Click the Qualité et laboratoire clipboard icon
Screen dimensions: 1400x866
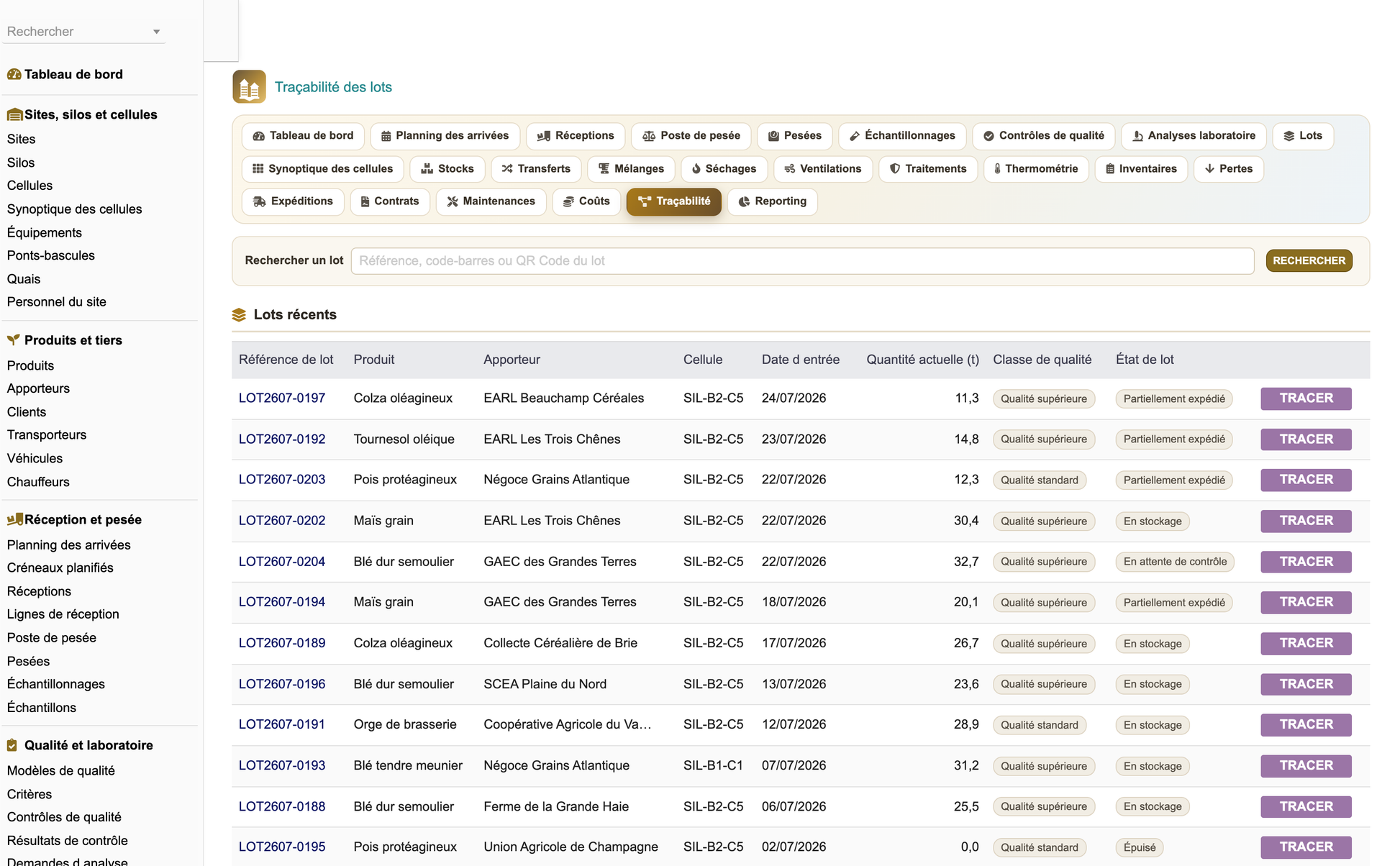point(12,745)
